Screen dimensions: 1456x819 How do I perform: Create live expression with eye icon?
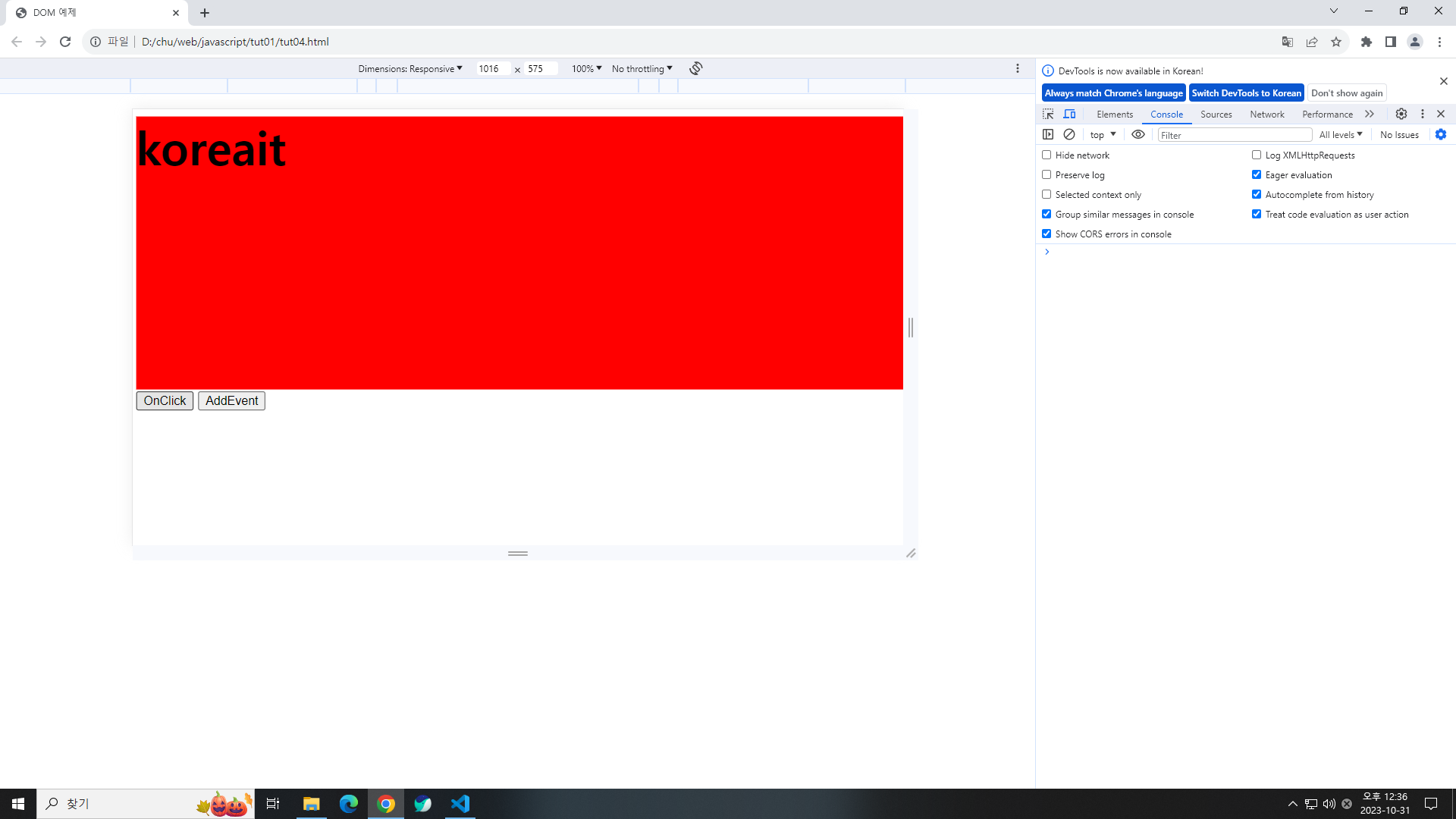coord(1138,134)
